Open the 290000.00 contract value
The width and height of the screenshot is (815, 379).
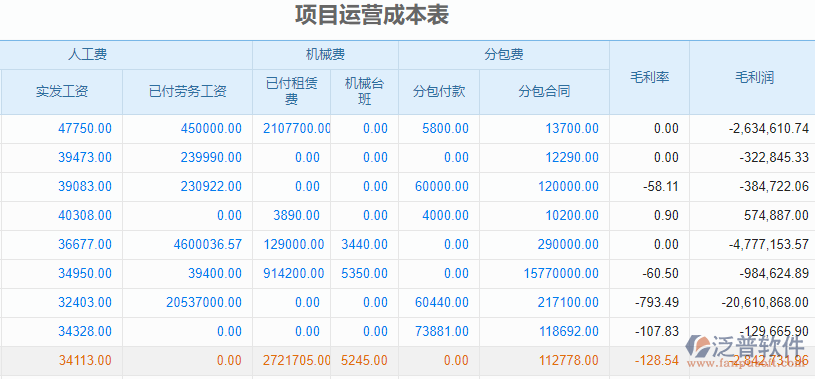tap(568, 244)
